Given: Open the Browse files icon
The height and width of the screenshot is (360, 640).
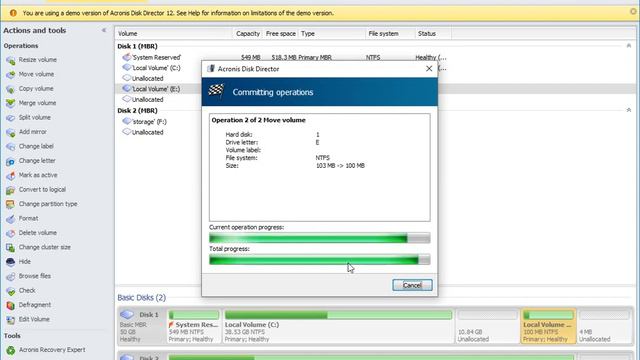Looking at the screenshot, I should tap(11, 277).
